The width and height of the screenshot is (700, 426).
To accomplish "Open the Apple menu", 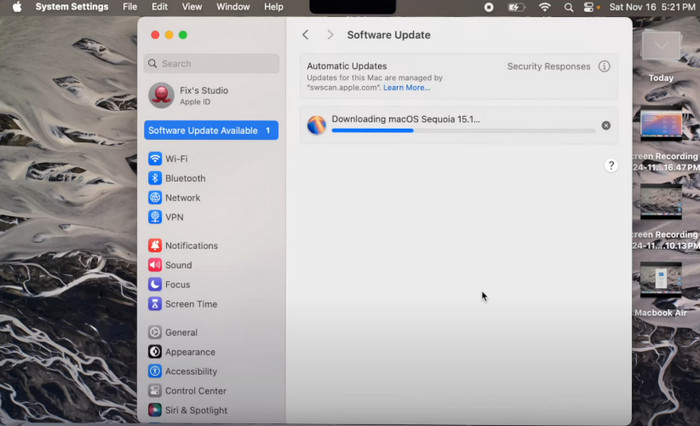I will 17,7.
